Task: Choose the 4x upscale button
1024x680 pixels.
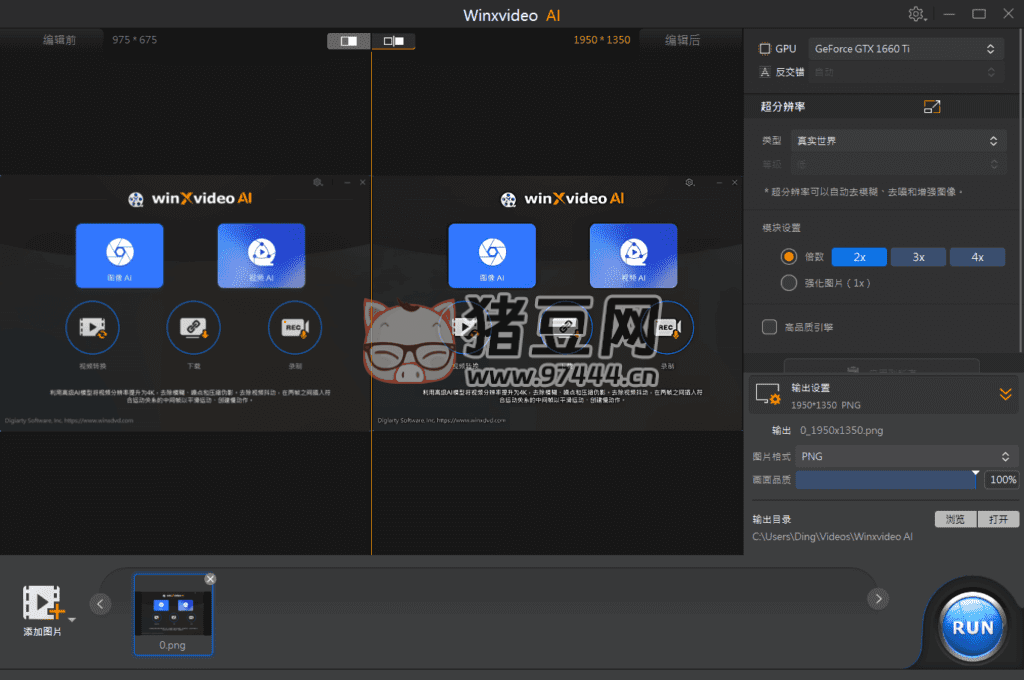Action: click(x=977, y=257)
